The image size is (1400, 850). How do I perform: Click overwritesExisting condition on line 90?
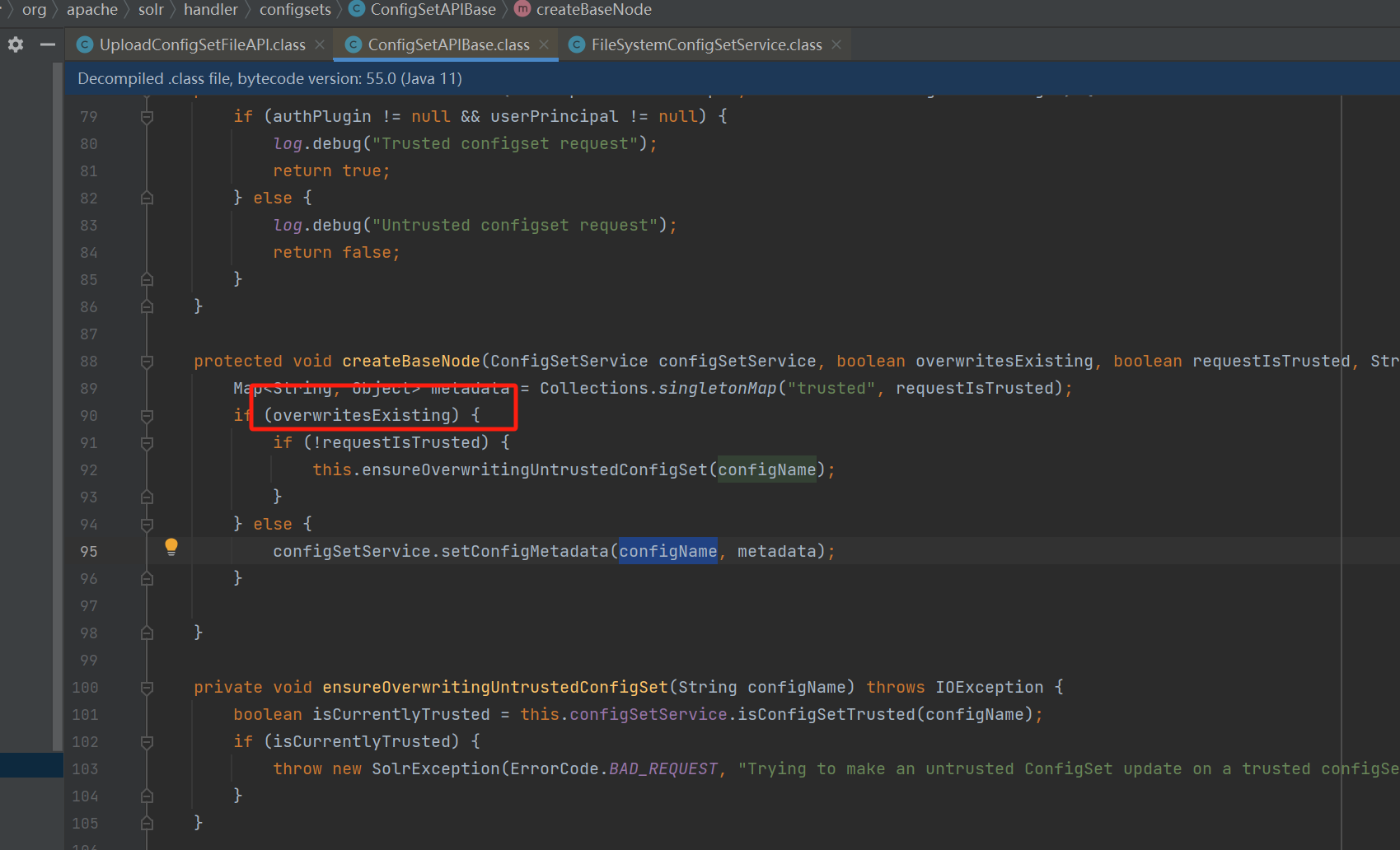tap(362, 415)
